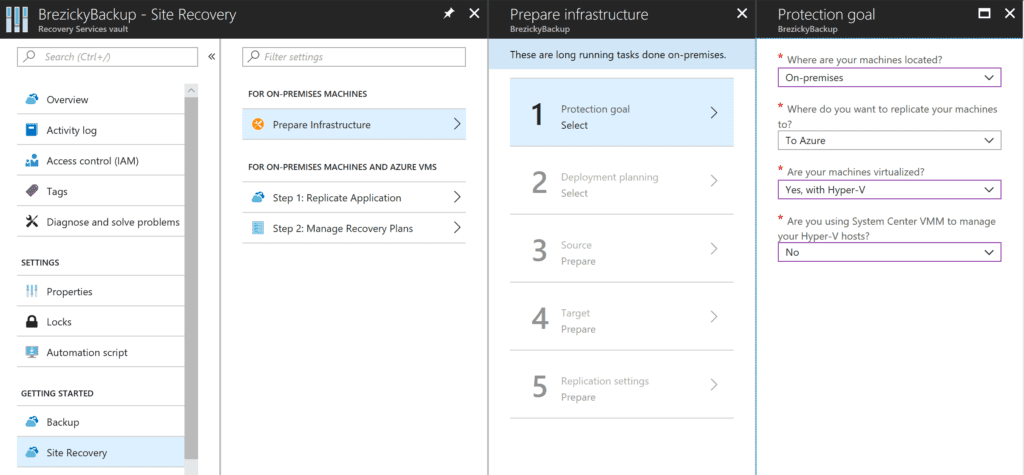The width and height of the screenshot is (1024, 475).
Task: Open Diagnose and solve problems
Action: point(101,221)
